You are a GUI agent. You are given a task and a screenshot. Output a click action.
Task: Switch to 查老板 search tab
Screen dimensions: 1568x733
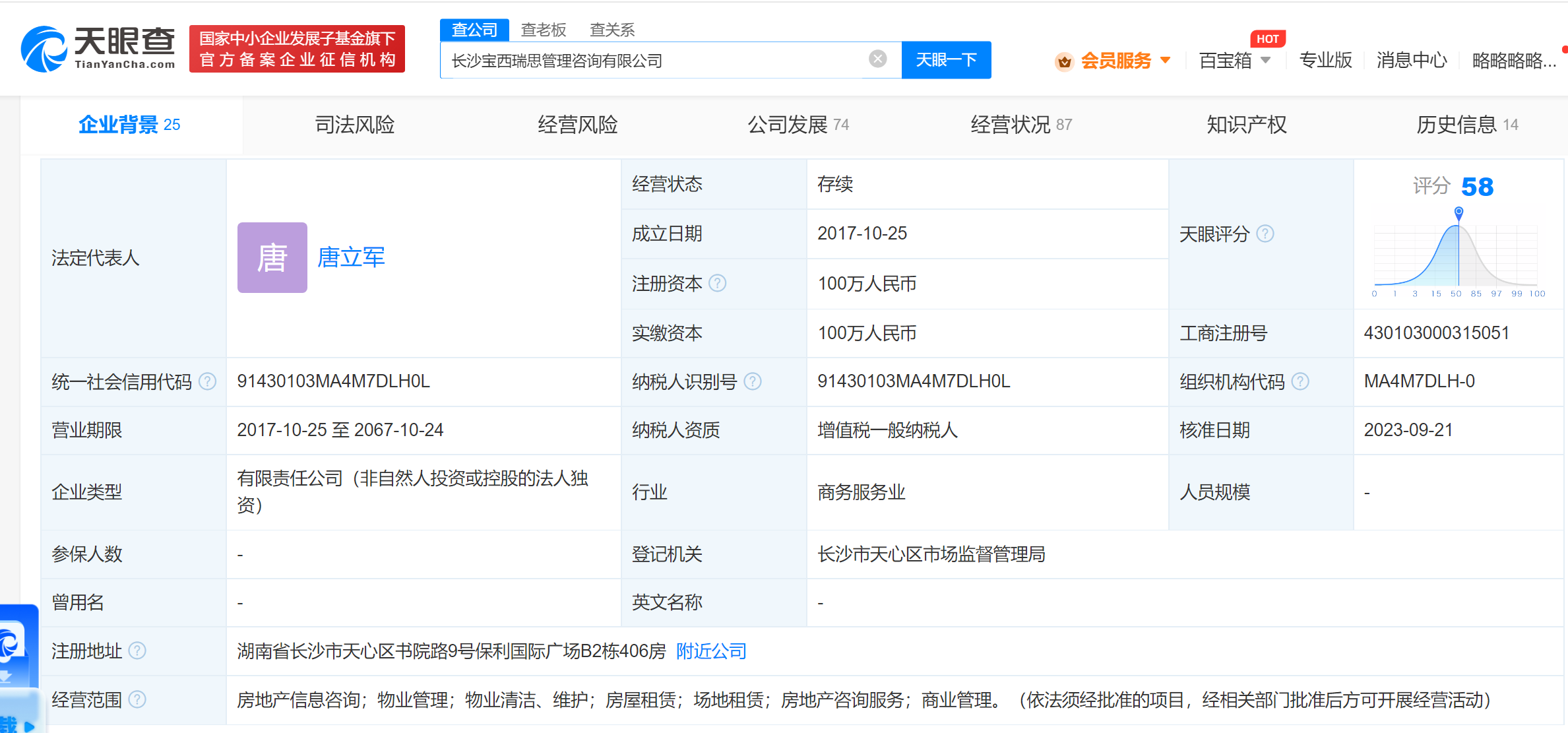(x=544, y=30)
